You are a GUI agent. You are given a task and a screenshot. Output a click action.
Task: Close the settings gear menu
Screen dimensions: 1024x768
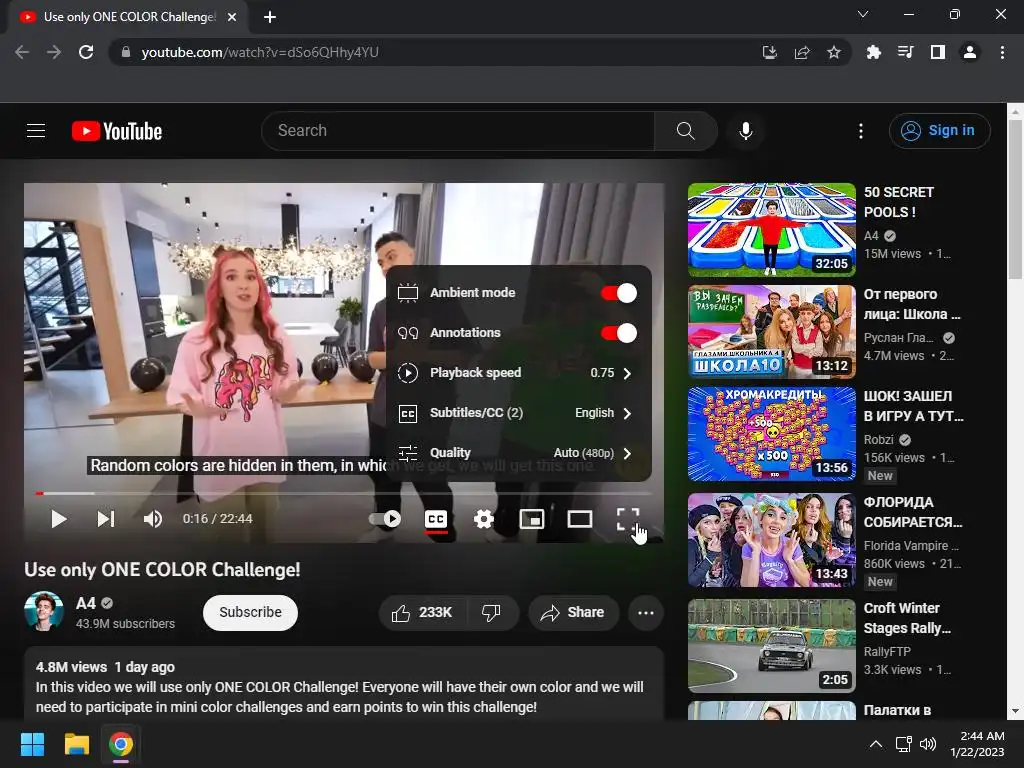tap(484, 519)
